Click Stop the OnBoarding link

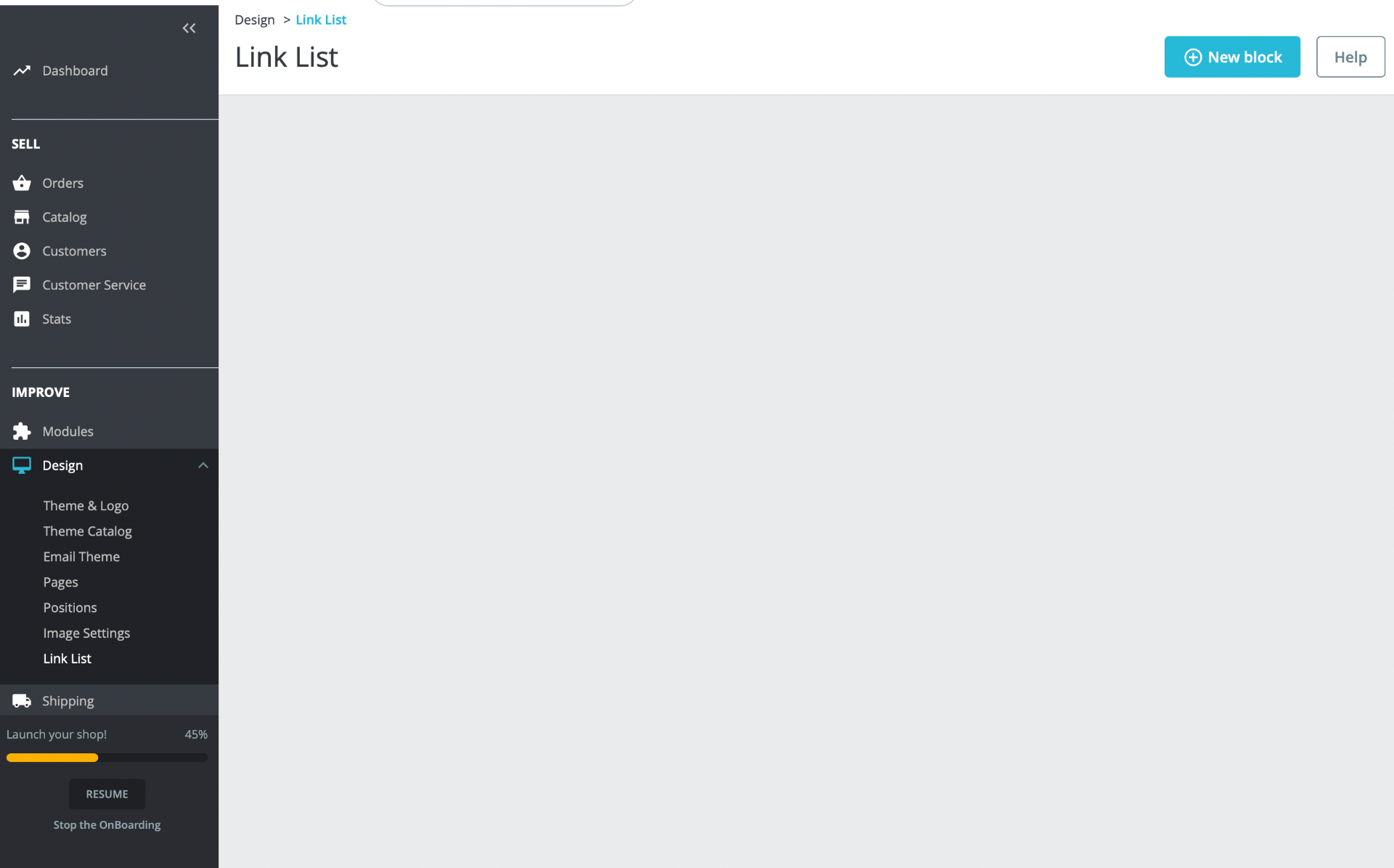point(107,825)
